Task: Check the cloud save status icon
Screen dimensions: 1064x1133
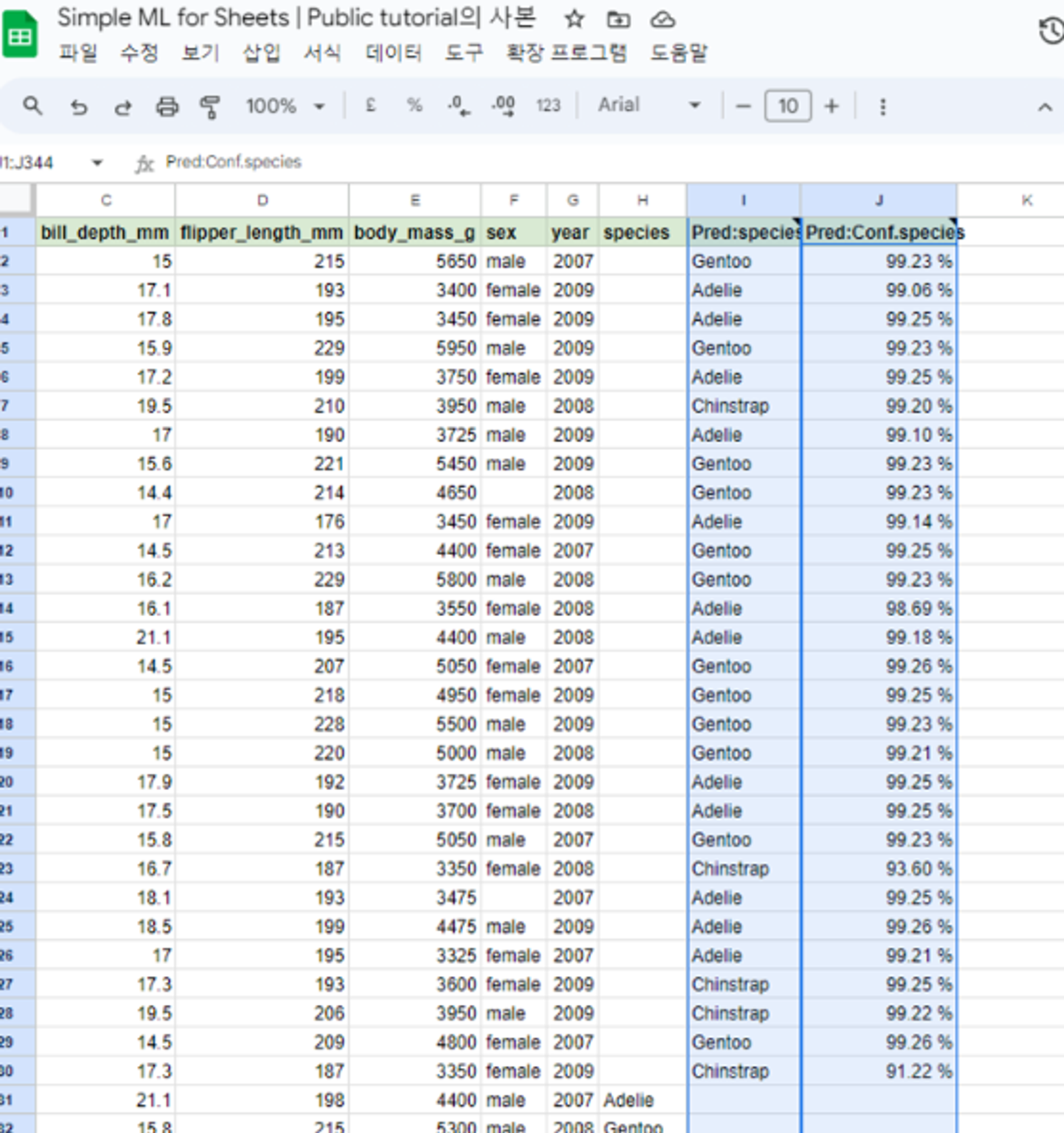Action: pos(662,20)
